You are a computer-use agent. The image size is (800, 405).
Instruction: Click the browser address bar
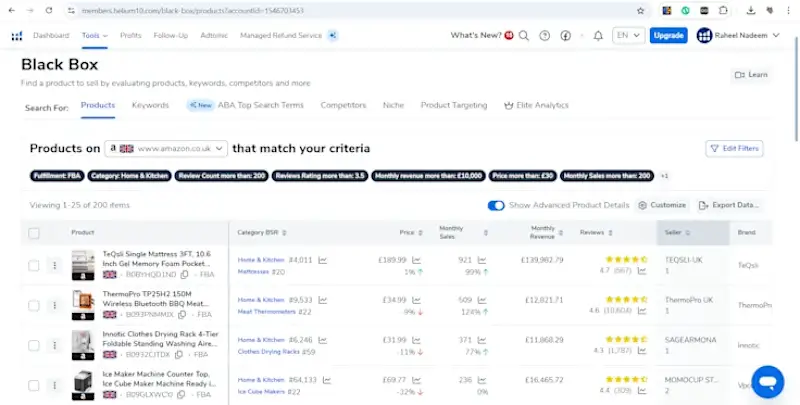(x=352, y=11)
